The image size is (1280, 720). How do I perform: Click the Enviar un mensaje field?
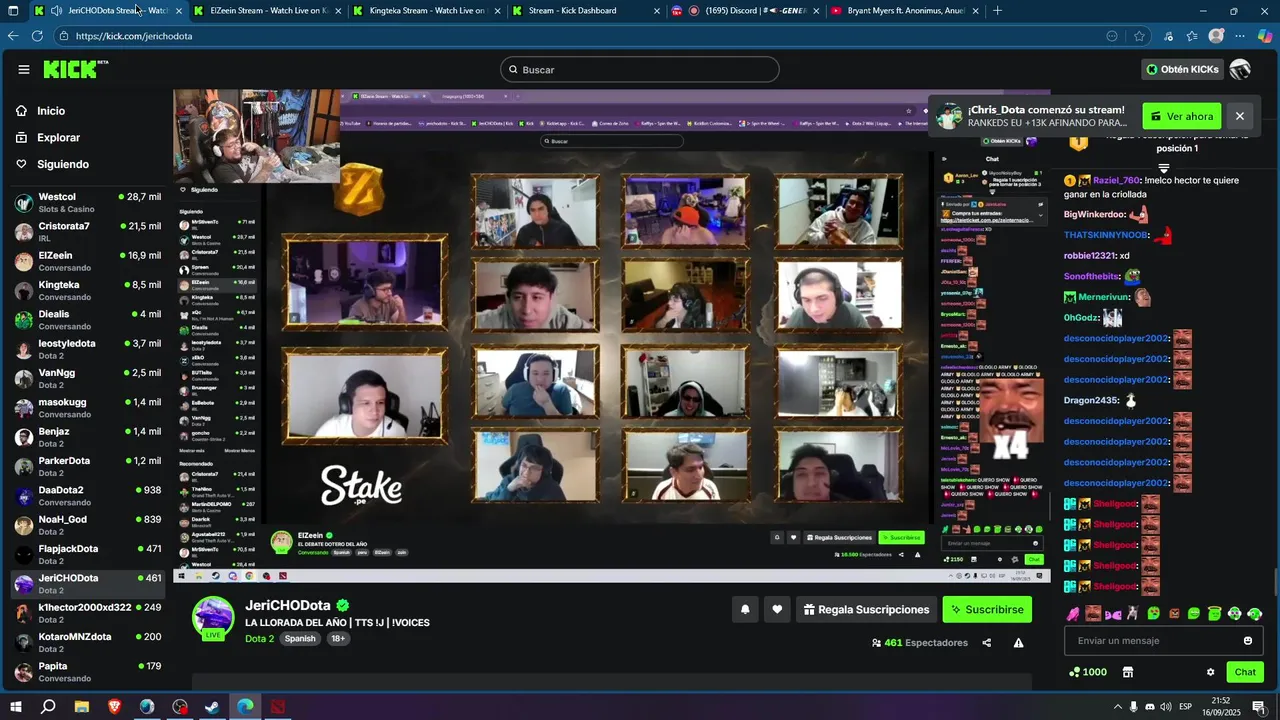pyautogui.click(x=1163, y=641)
